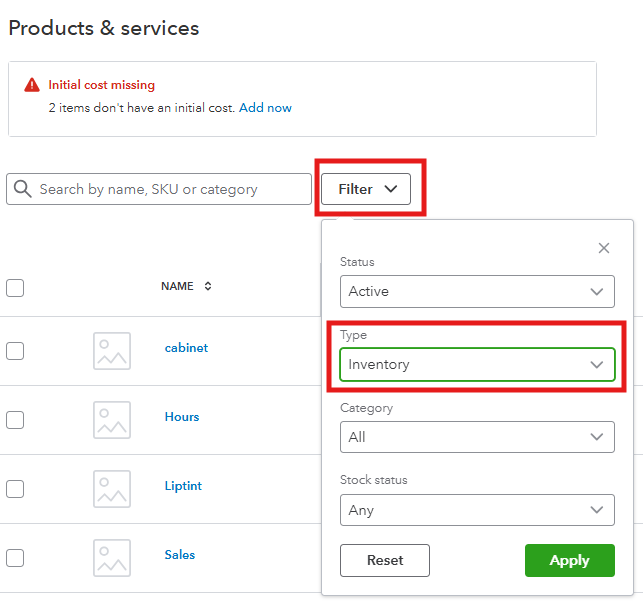Select the Liptint row checkbox
643x608 pixels.
click(15, 489)
